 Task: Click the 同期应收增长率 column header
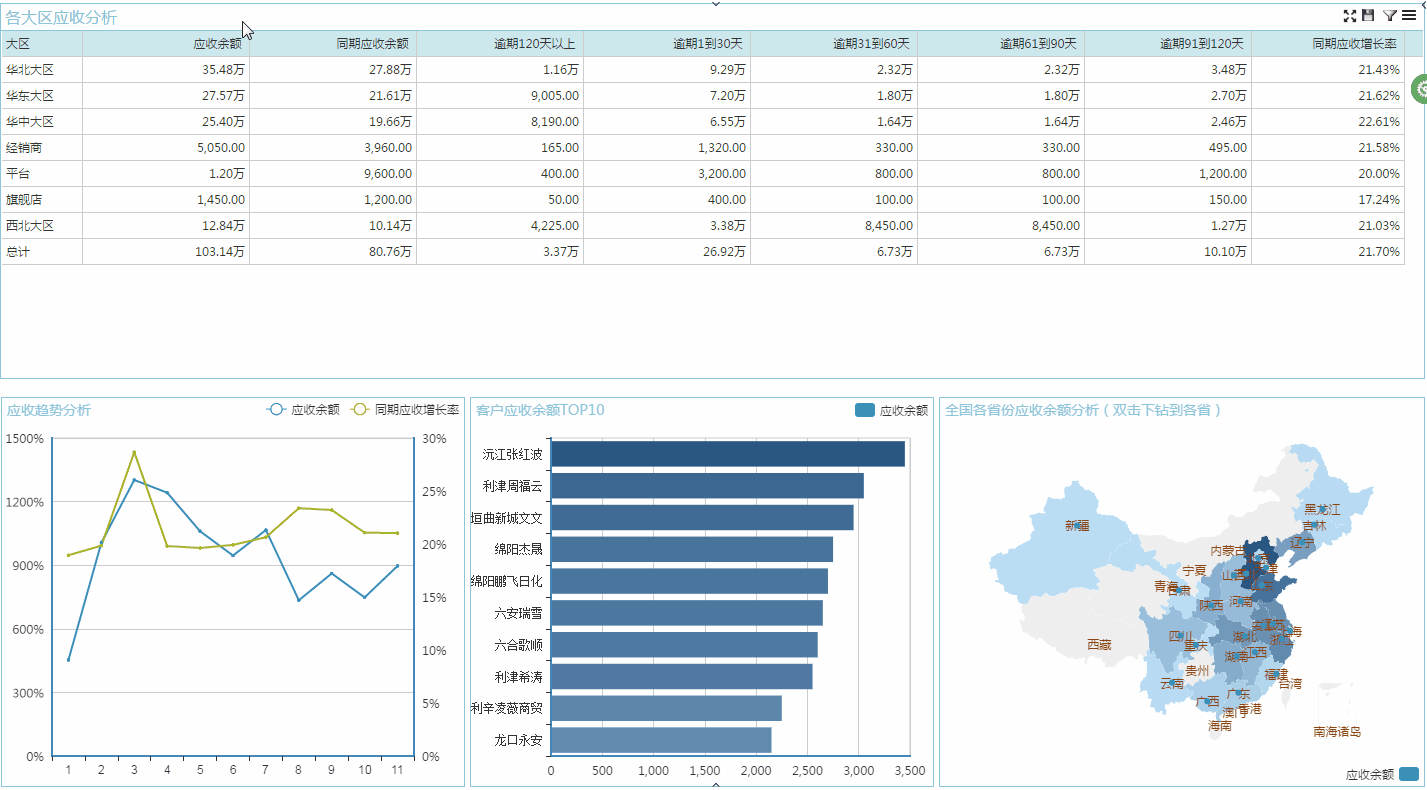[x=1354, y=44]
